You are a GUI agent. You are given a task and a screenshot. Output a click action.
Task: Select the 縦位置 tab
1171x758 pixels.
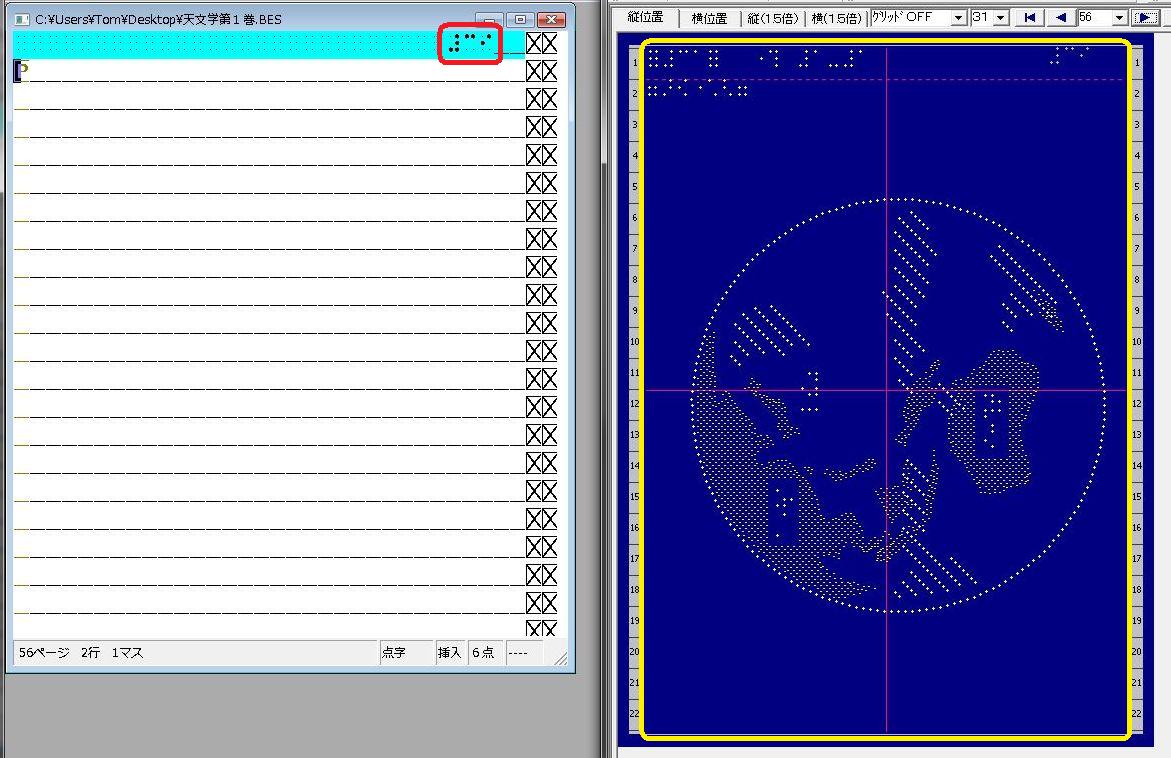pos(646,18)
